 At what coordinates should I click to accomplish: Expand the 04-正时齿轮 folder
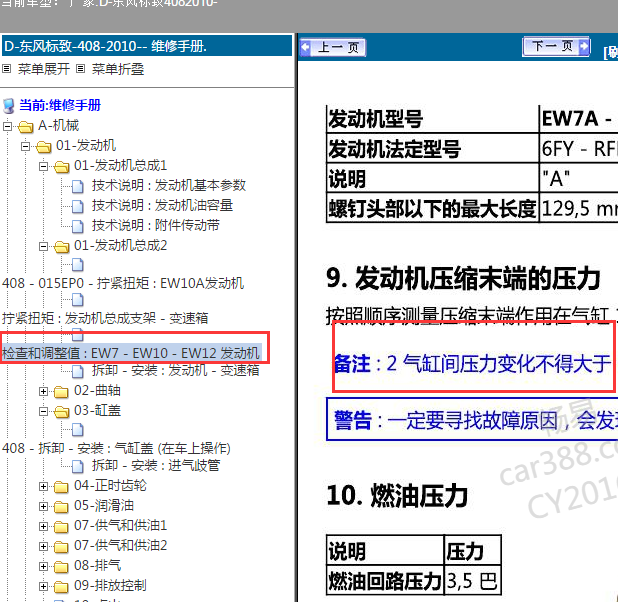pos(43,486)
